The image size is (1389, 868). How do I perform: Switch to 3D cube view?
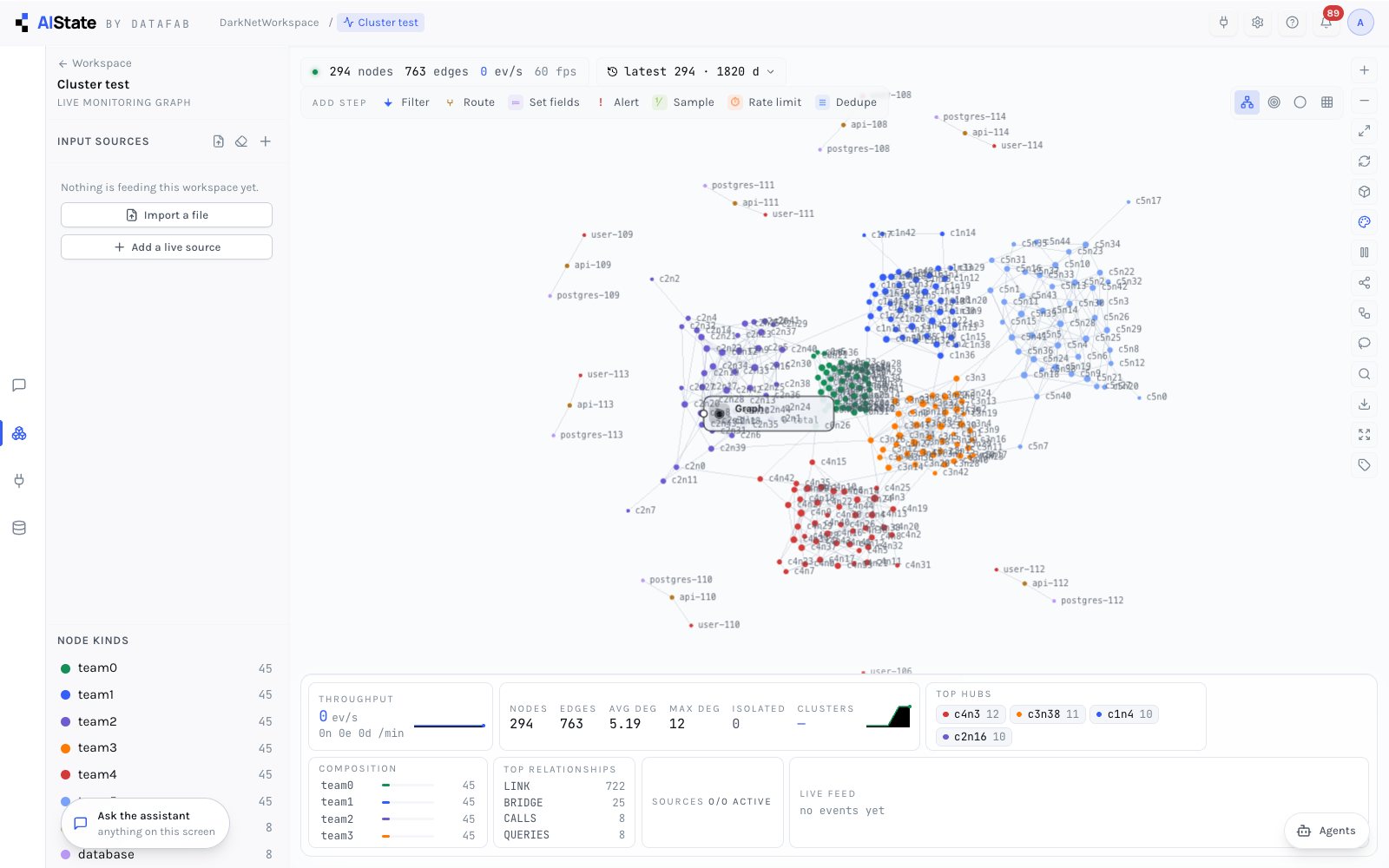point(1364,192)
